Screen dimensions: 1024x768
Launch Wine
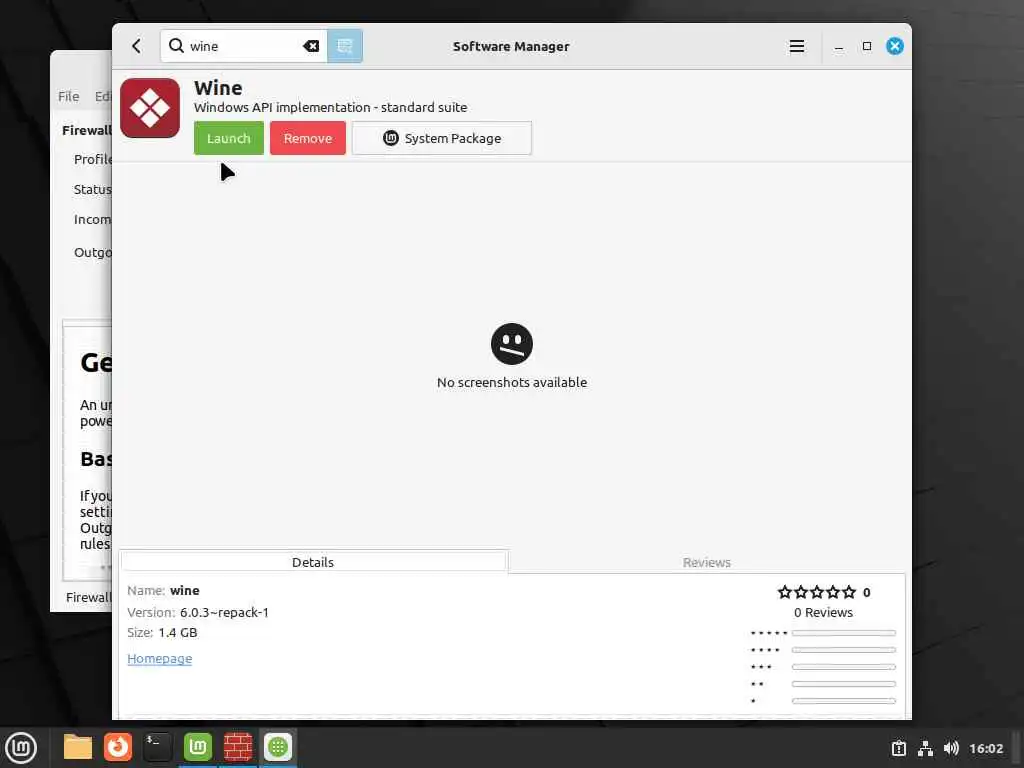[229, 138]
